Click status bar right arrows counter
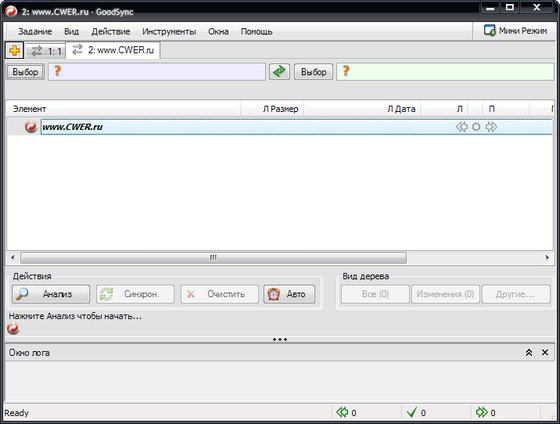Screen dimensions: 560x424 click(485, 413)
